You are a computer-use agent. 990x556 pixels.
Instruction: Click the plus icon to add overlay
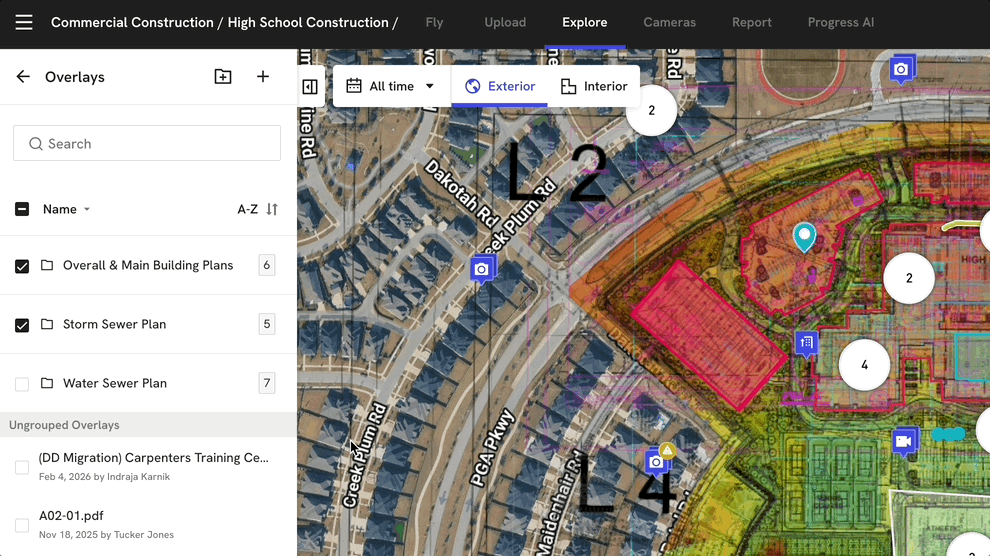pyautogui.click(x=263, y=77)
